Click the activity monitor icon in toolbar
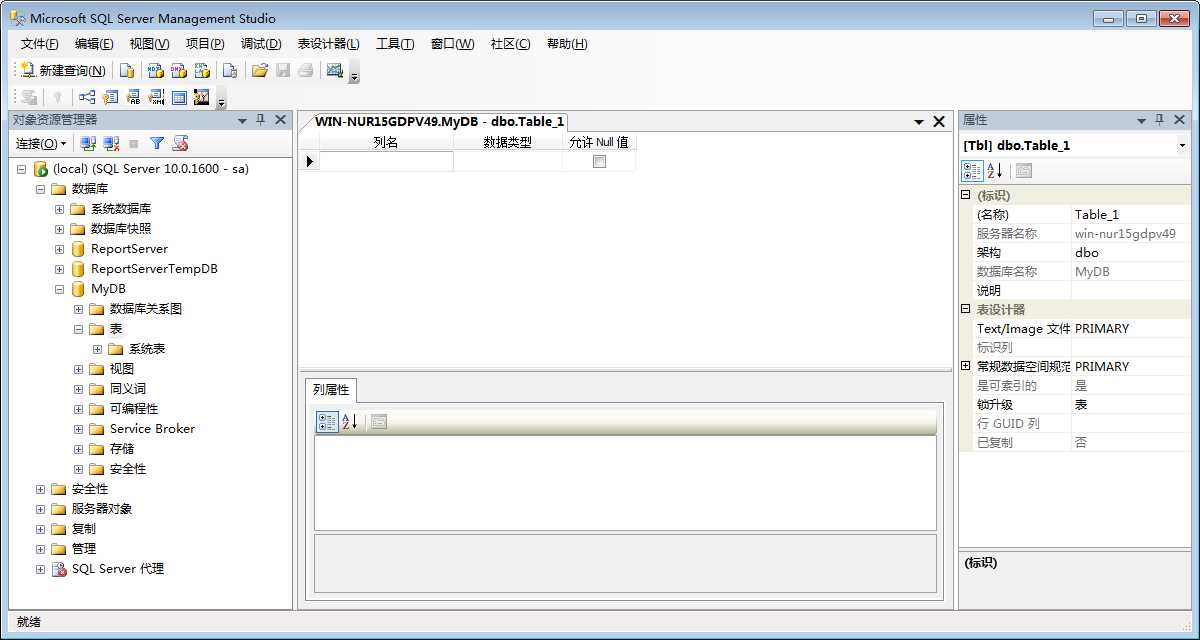This screenshot has height=640, width=1200. [335, 71]
